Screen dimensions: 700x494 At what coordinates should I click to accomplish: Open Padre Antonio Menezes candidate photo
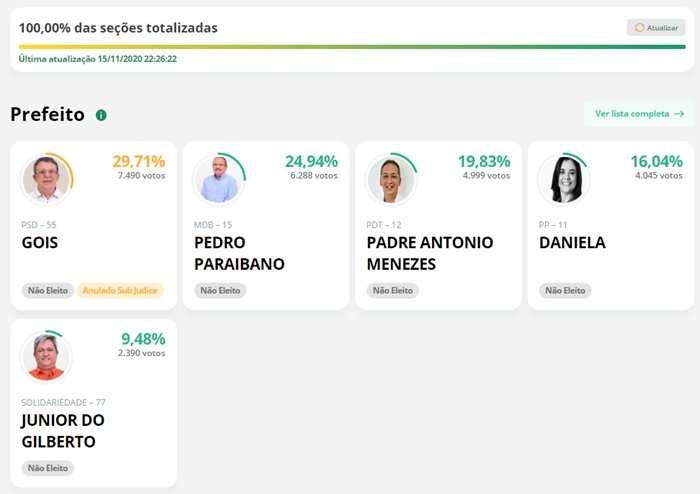[391, 179]
